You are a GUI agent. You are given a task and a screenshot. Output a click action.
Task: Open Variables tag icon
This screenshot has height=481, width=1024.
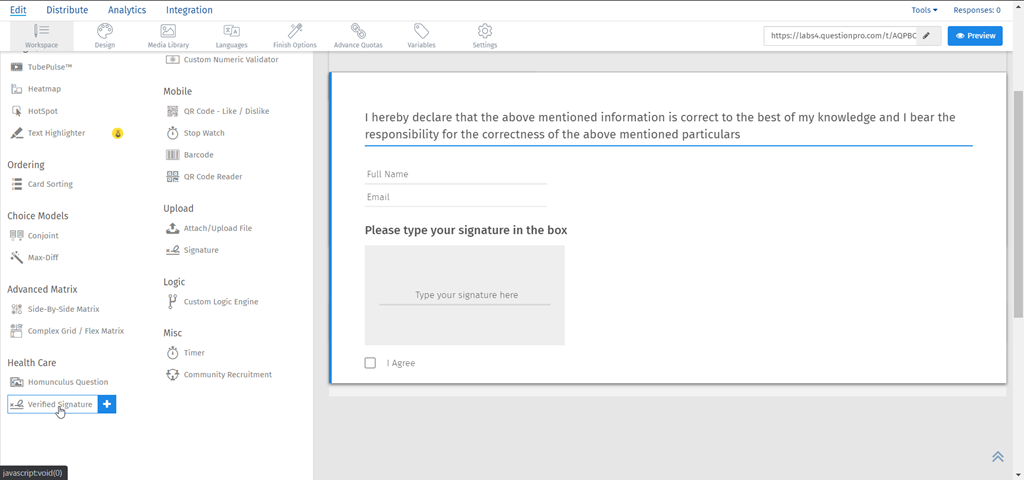click(421, 36)
